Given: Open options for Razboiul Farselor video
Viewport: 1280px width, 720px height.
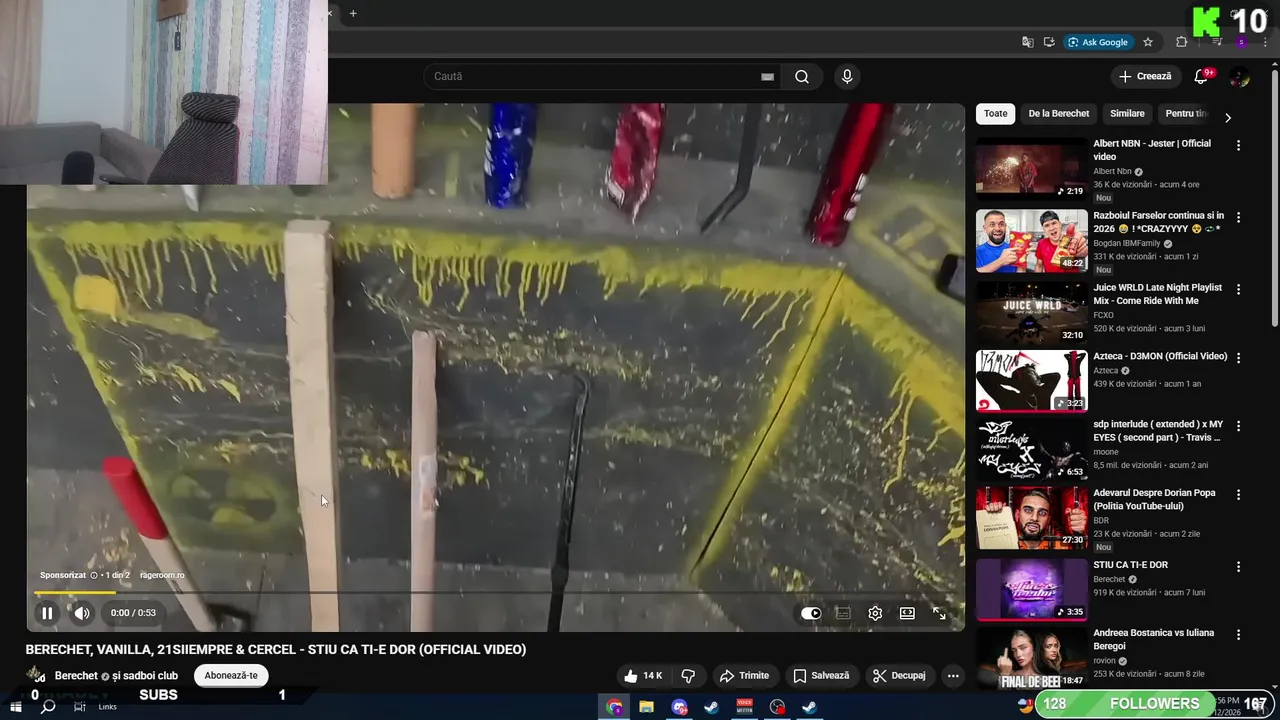Looking at the screenshot, I should click(x=1238, y=218).
